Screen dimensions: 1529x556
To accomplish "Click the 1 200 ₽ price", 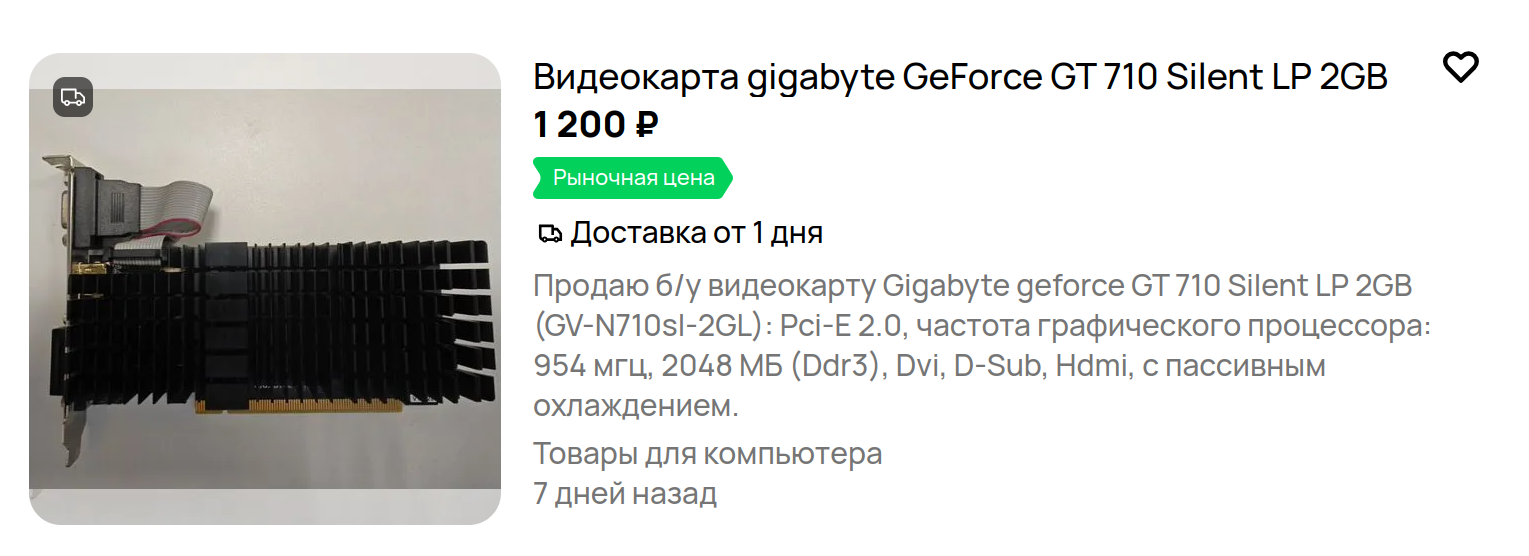I will [x=595, y=125].
